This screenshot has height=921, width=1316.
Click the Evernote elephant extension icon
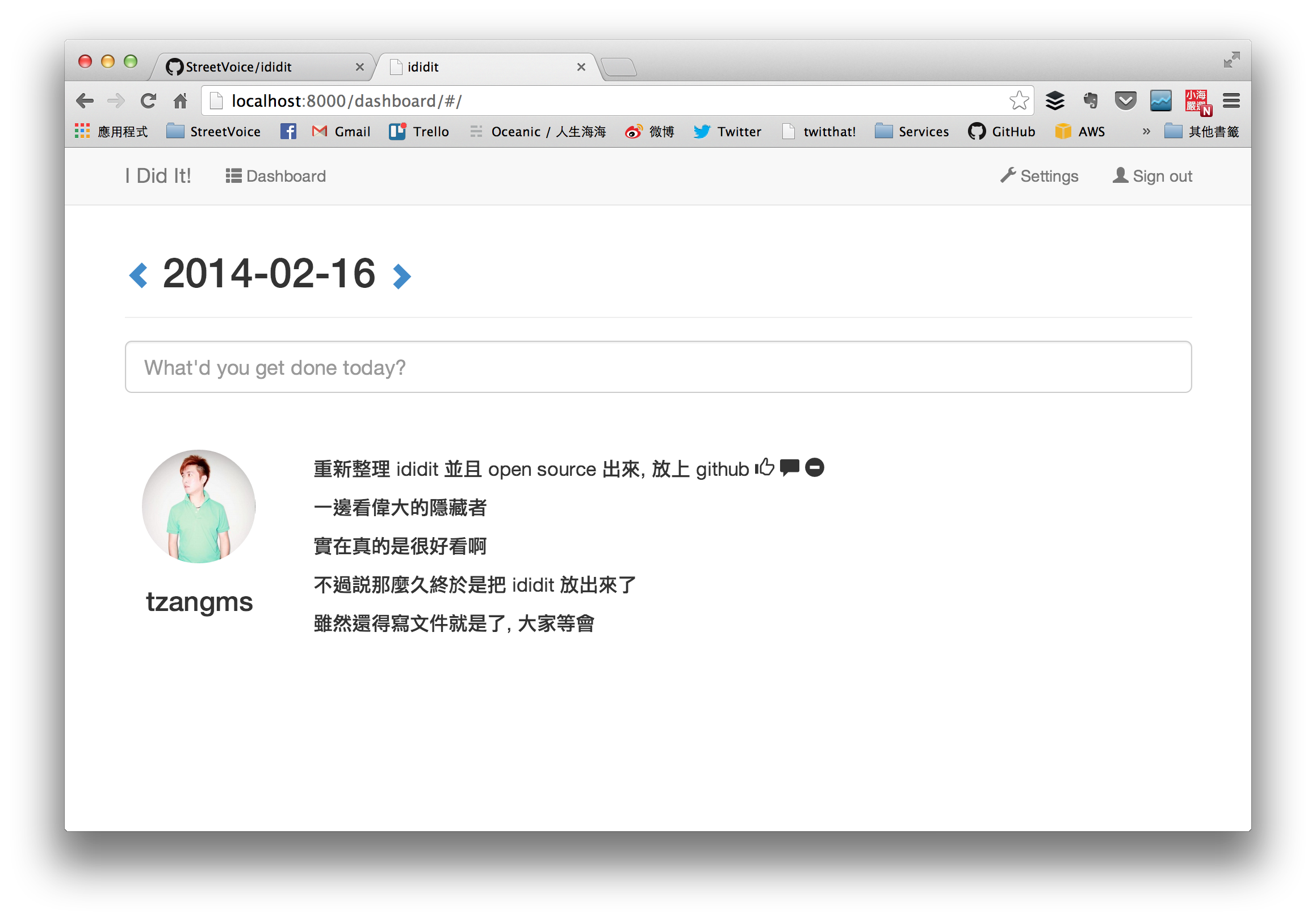pos(1090,101)
